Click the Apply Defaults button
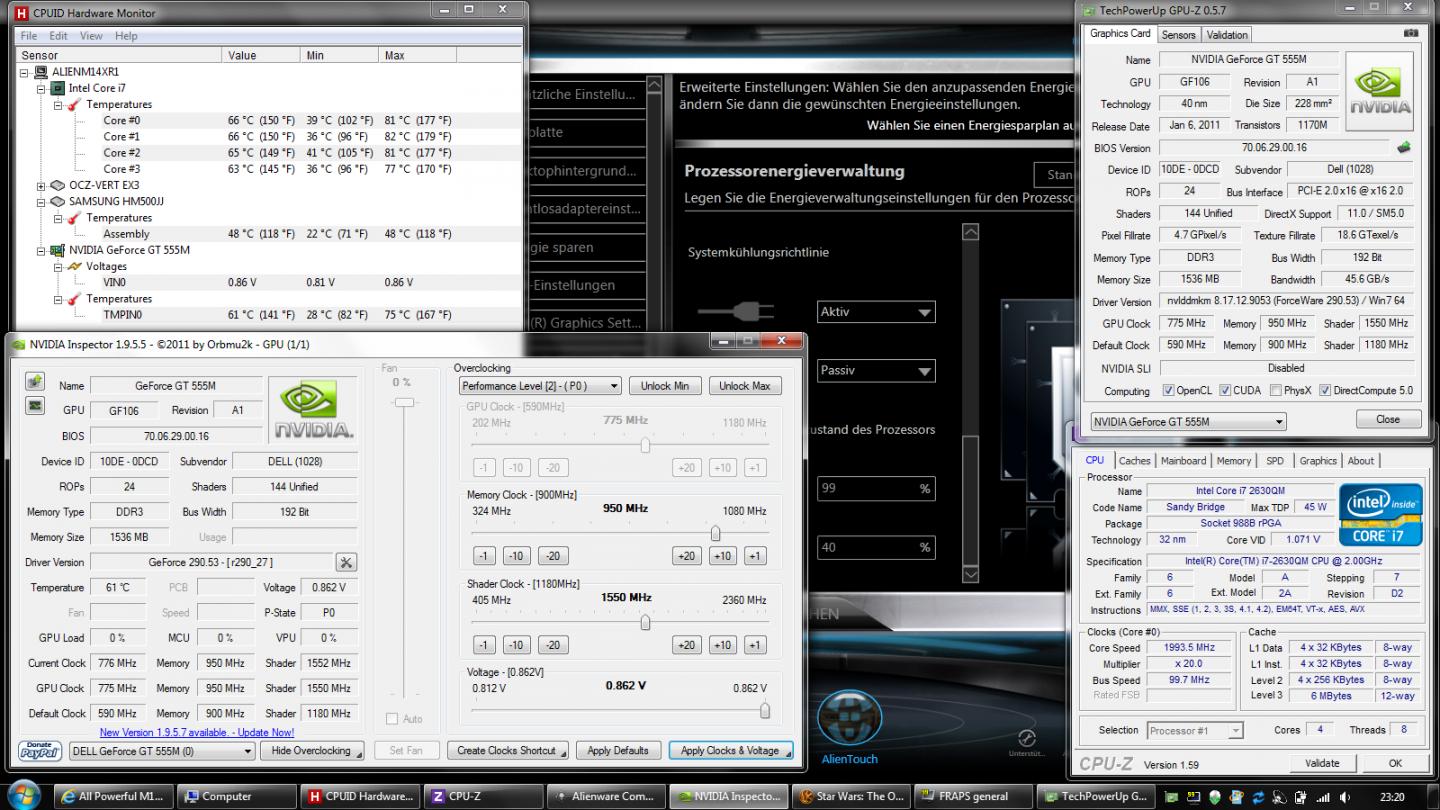The image size is (1440, 810). coord(618,751)
